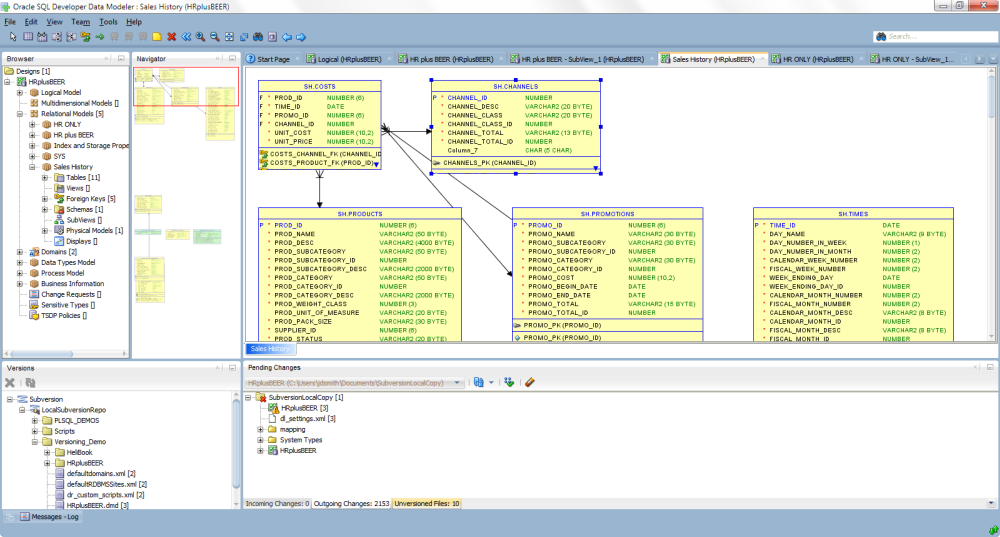
Task: Click the tab list dropdown at tab bar end
Action: pyautogui.click(x=992, y=59)
